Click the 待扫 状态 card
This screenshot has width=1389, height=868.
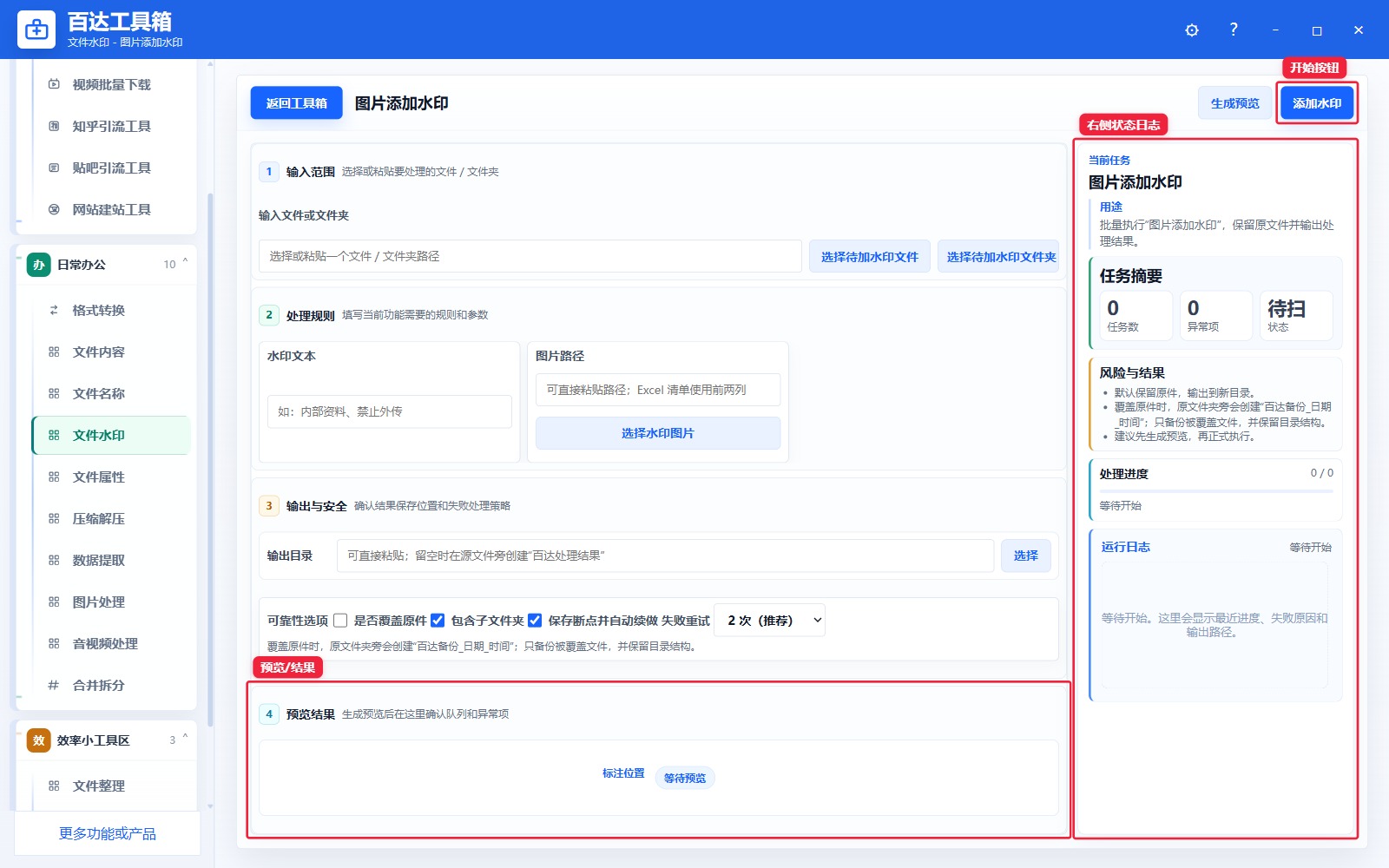1296,315
